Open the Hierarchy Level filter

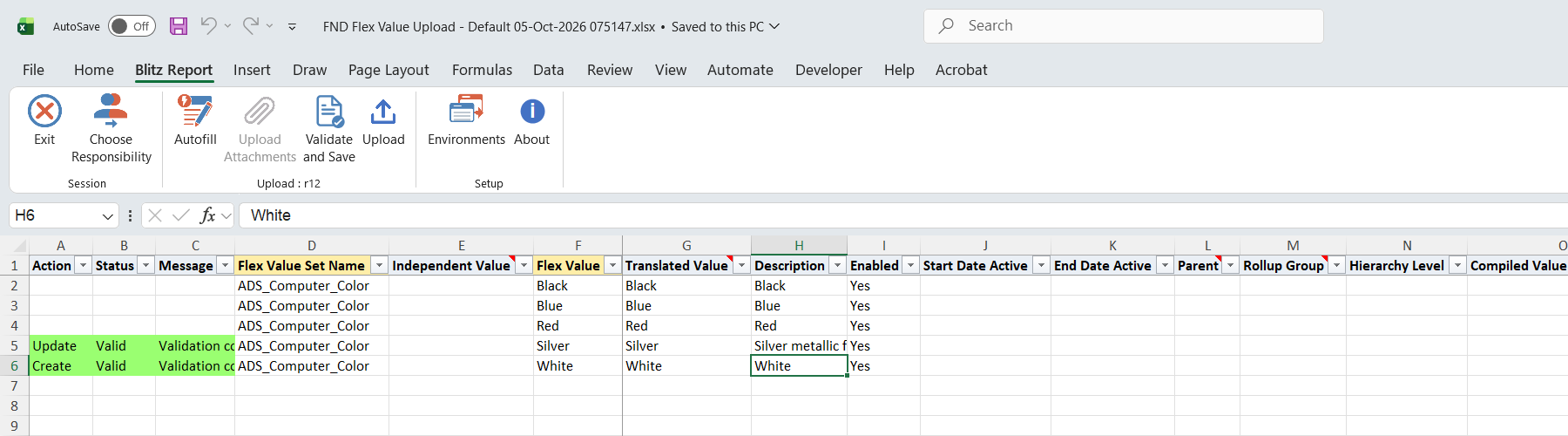coord(1457,265)
